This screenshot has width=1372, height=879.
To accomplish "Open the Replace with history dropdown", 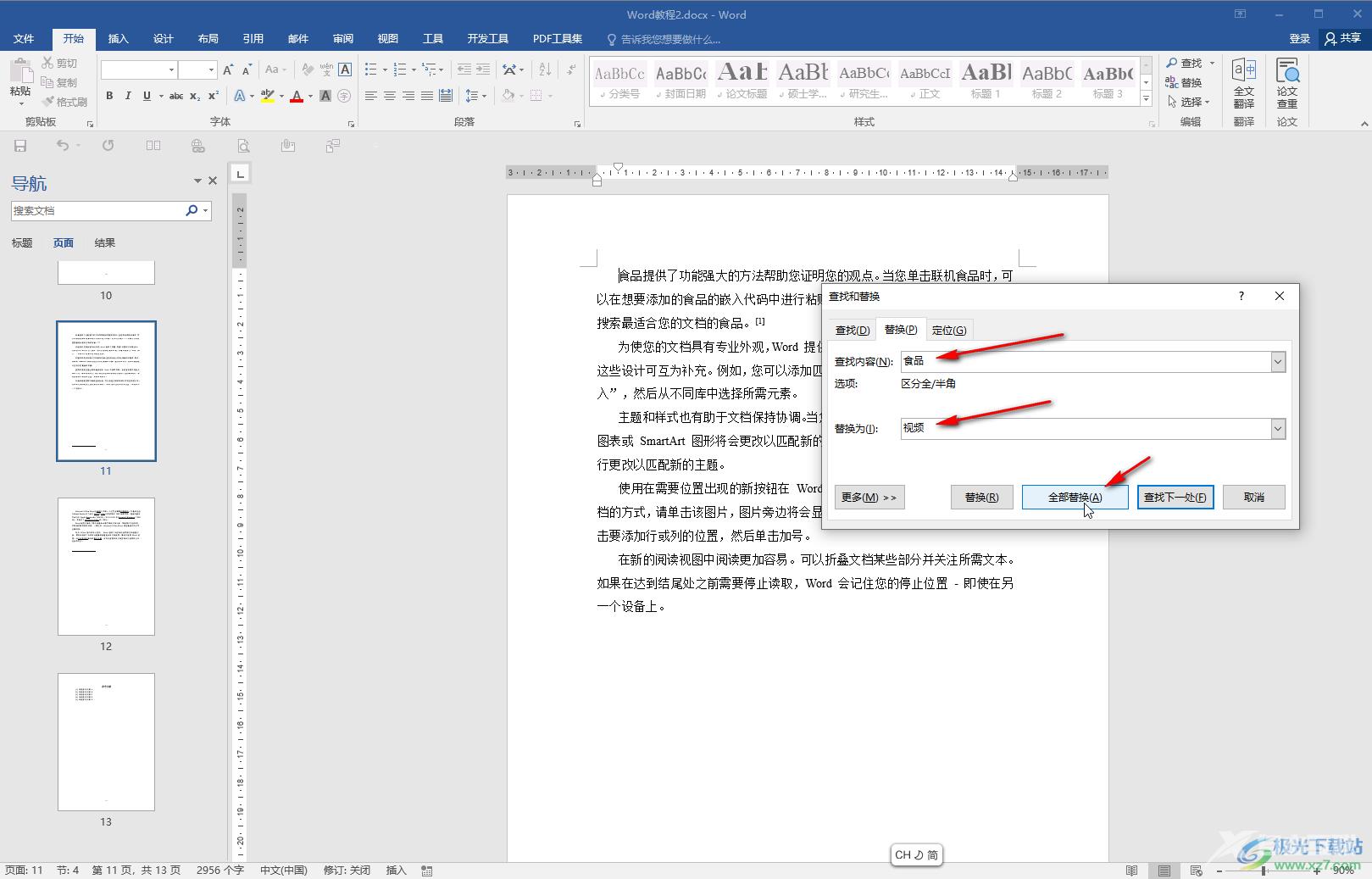I will (1278, 429).
